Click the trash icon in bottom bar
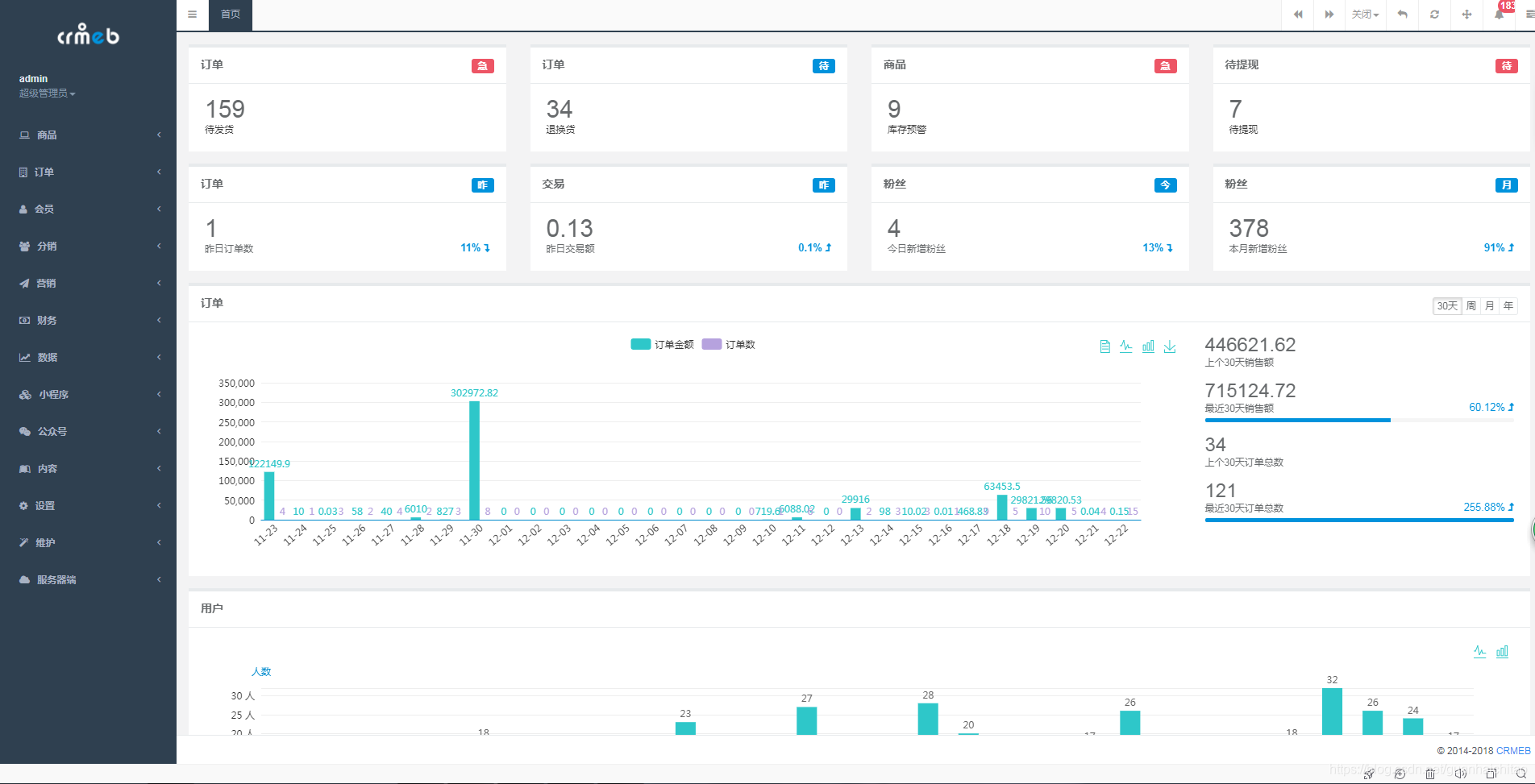The width and height of the screenshot is (1535, 784). point(1430,774)
